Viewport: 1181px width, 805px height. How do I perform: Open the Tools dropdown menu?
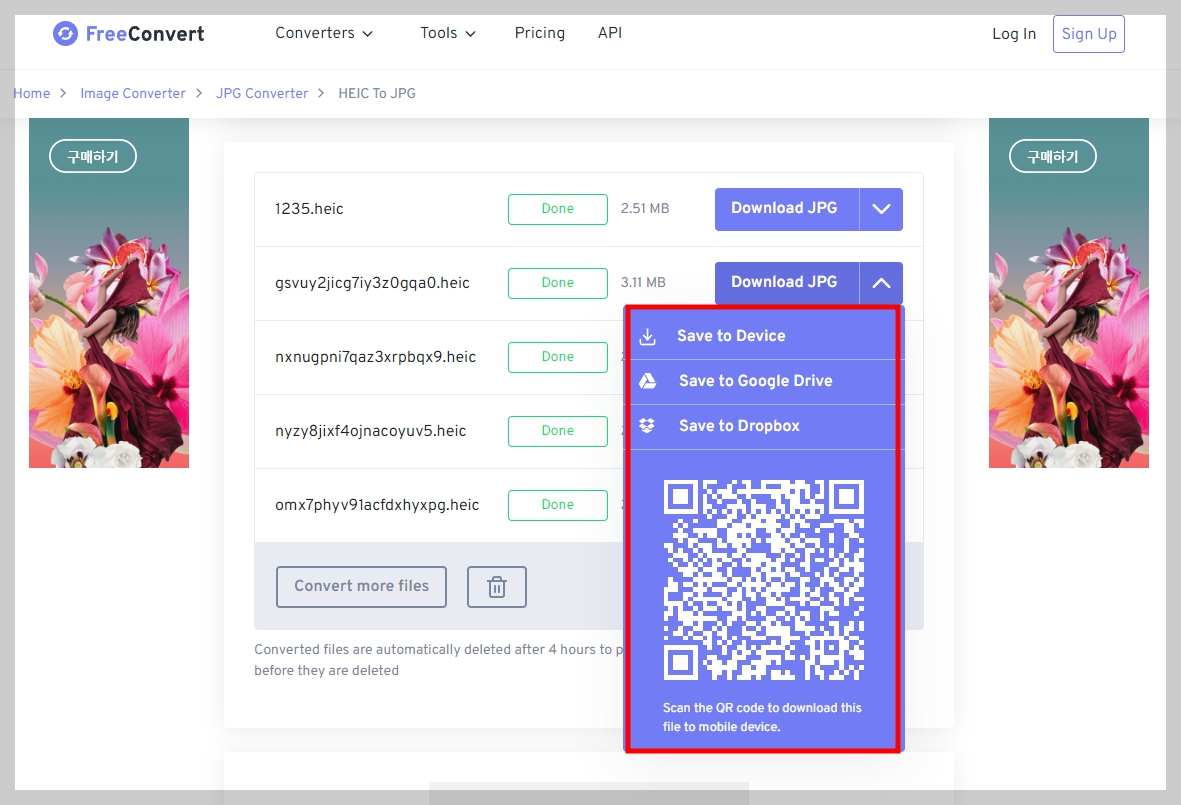point(448,33)
